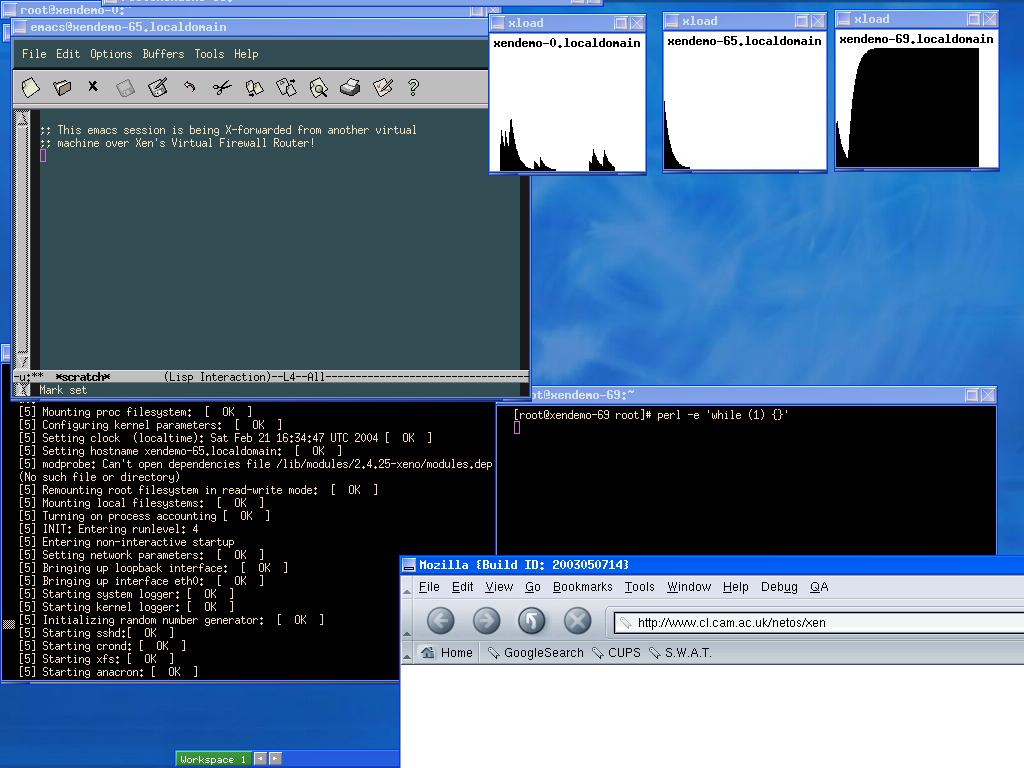Image resolution: width=1024 pixels, height=768 pixels.
Task: Click the GoogleSearch bookmark link
Action: click(536, 652)
